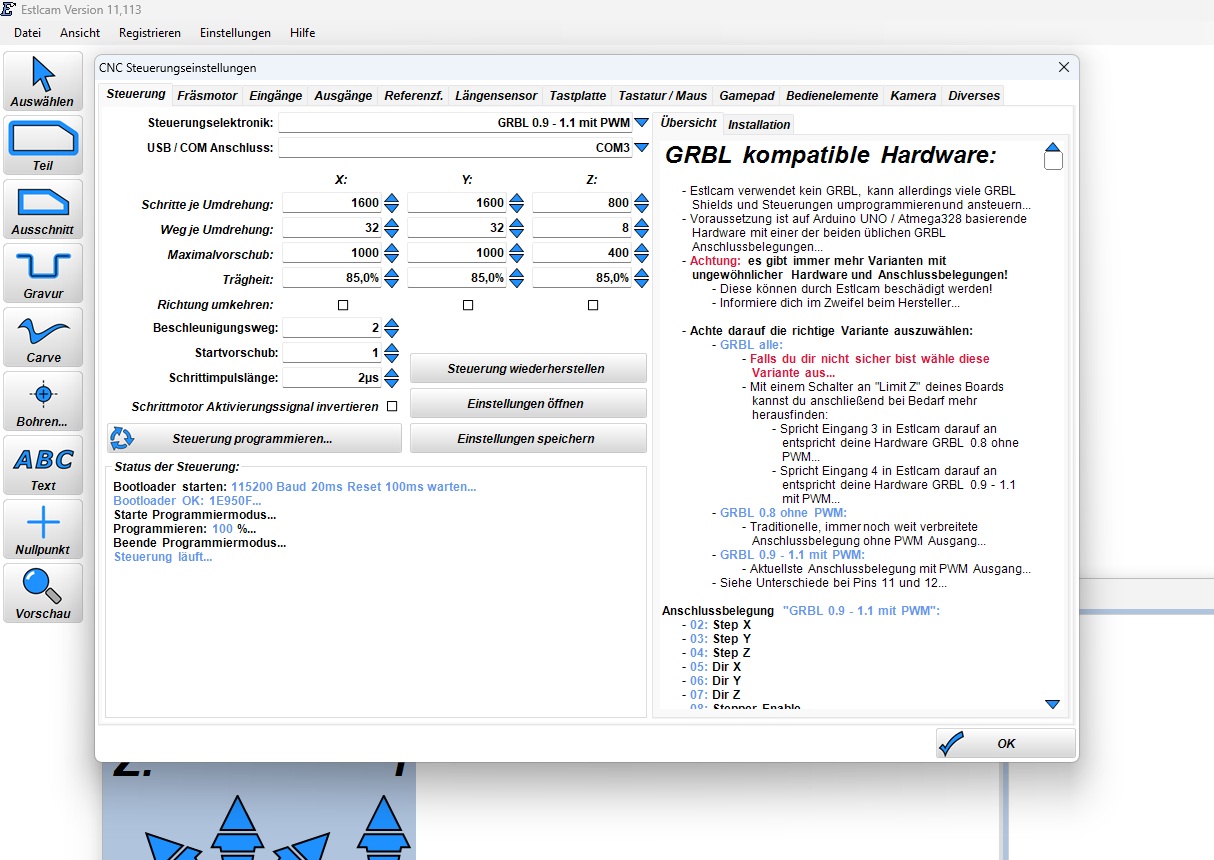Activate the ABC Text tool

click(x=43, y=465)
